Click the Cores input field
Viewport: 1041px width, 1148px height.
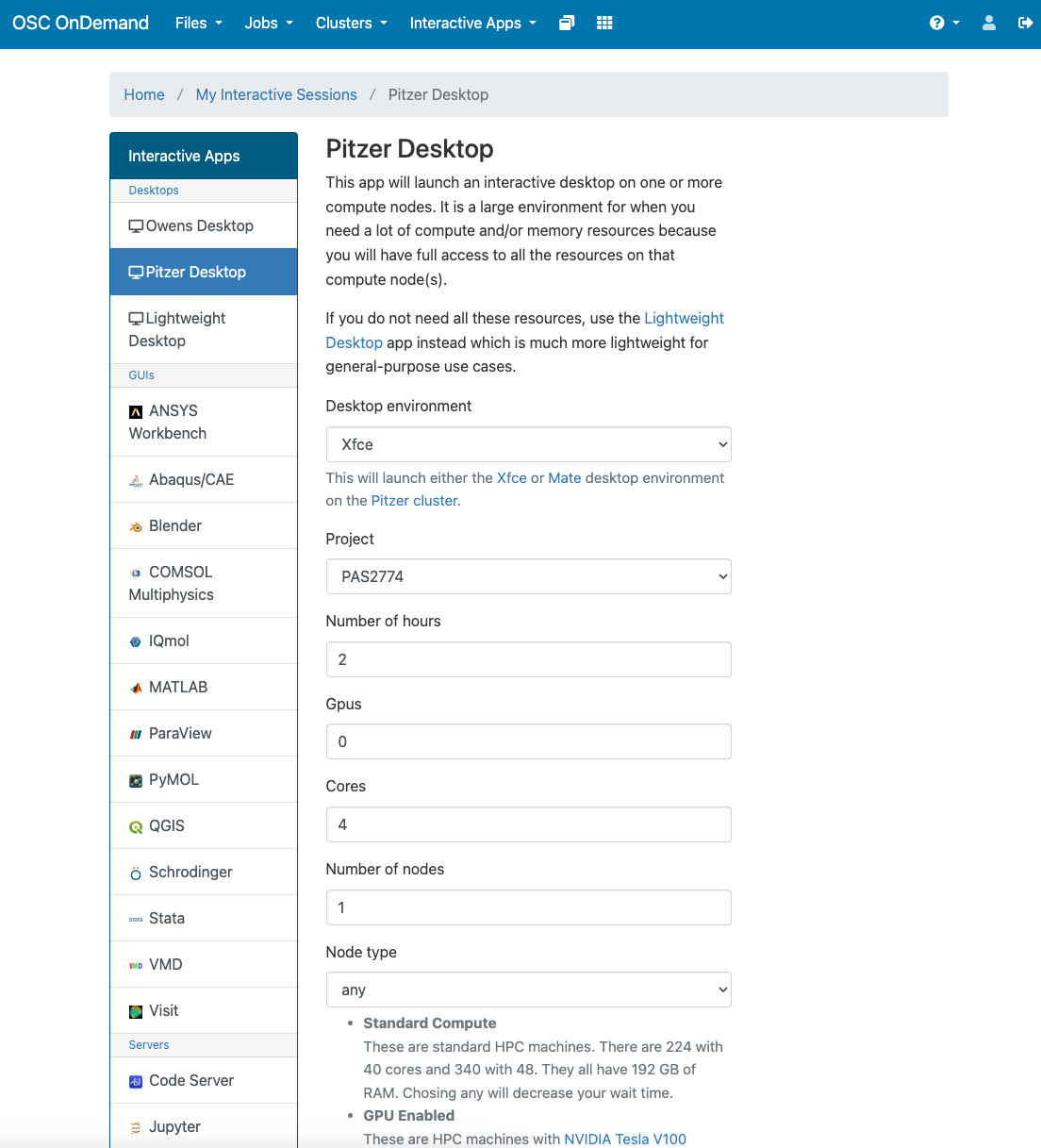pos(528,824)
